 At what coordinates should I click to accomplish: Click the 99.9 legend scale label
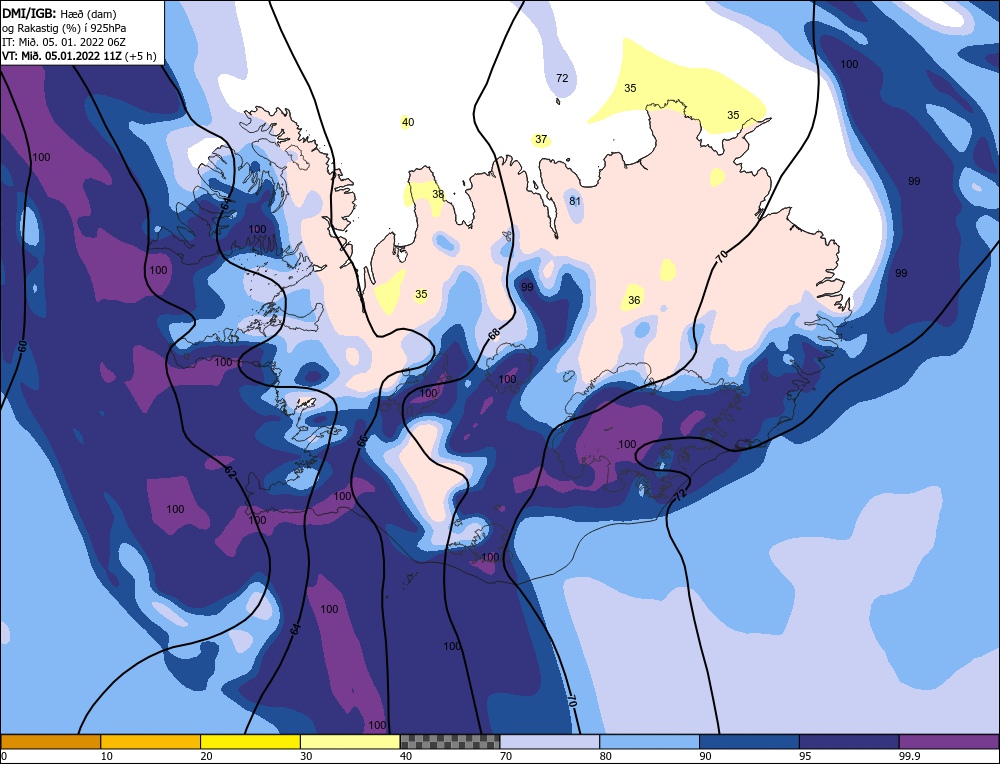point(907,756)
